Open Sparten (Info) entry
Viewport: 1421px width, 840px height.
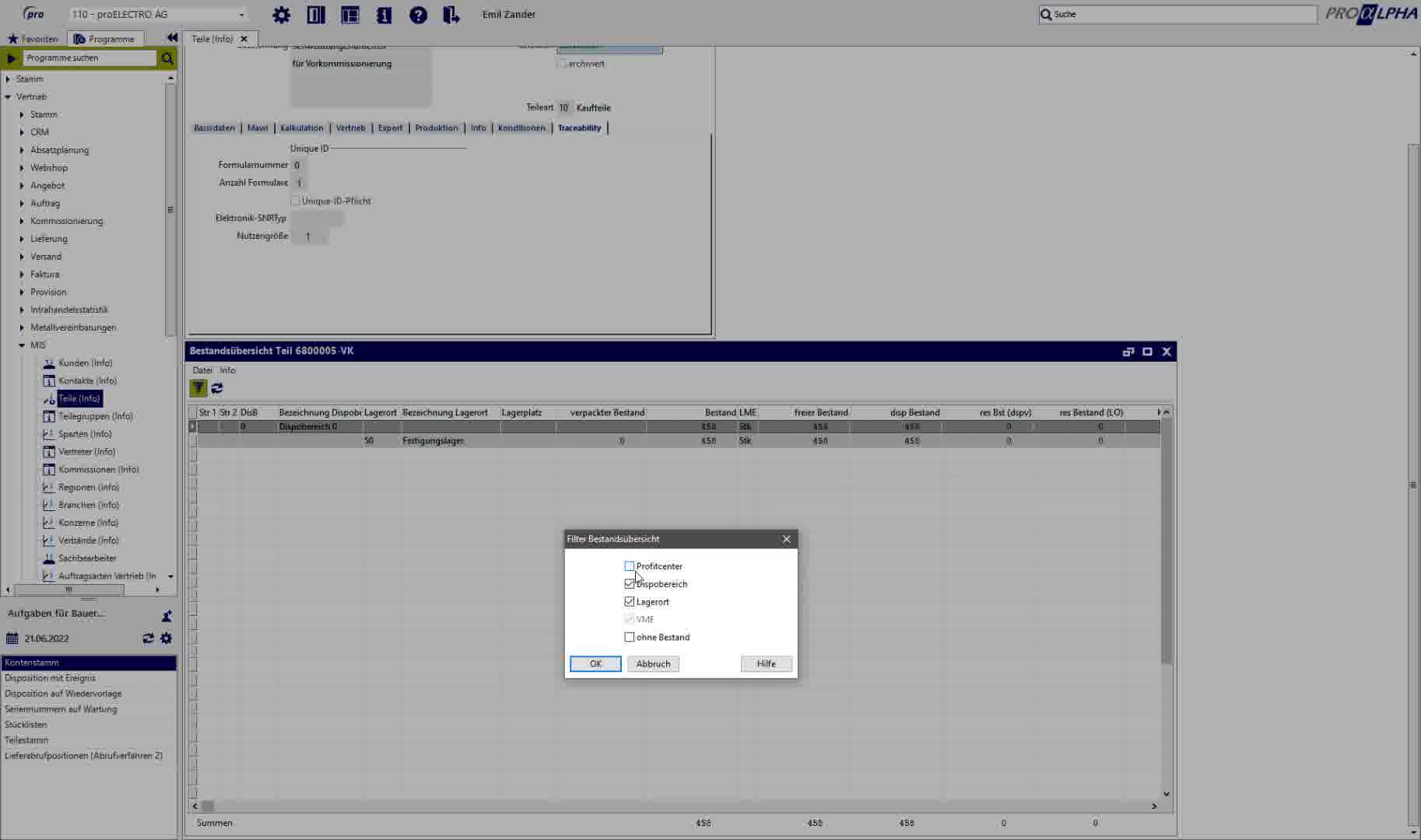85,434
